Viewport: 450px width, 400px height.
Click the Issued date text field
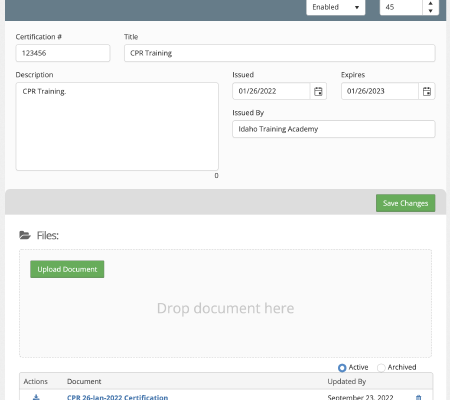(271, 91)
